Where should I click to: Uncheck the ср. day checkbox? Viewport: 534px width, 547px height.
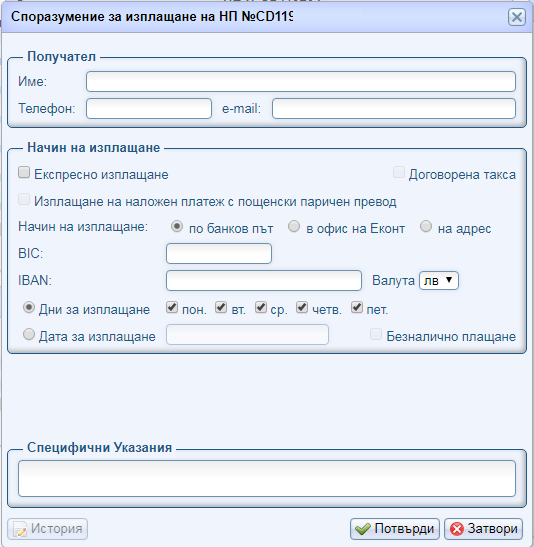[x=261, y=307]
